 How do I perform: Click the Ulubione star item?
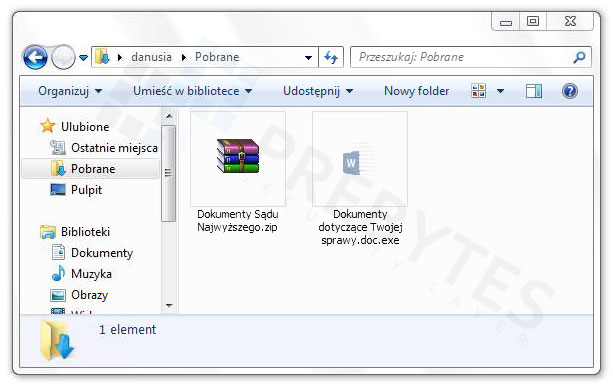75,126
